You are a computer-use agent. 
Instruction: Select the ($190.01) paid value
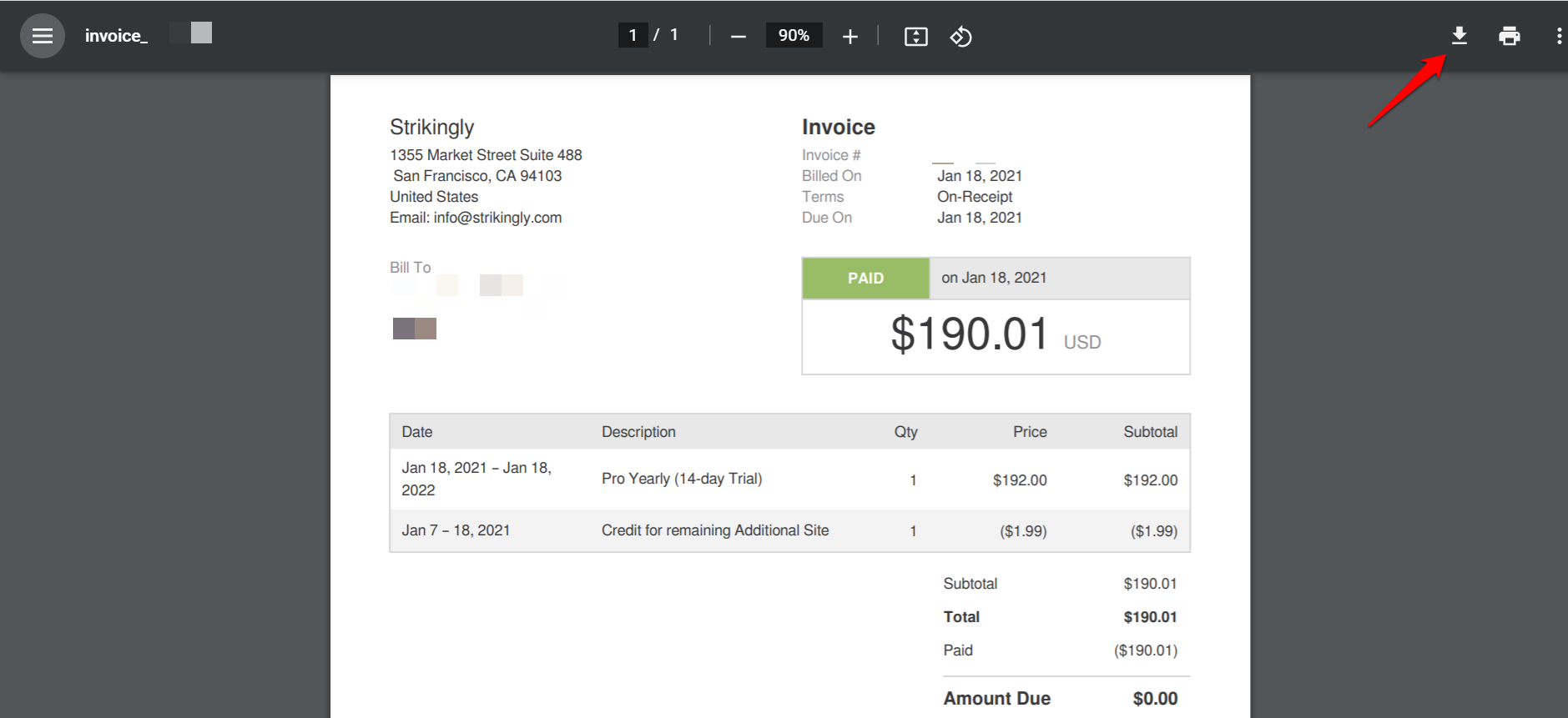pyautogui.click(x=1146, y=650)
